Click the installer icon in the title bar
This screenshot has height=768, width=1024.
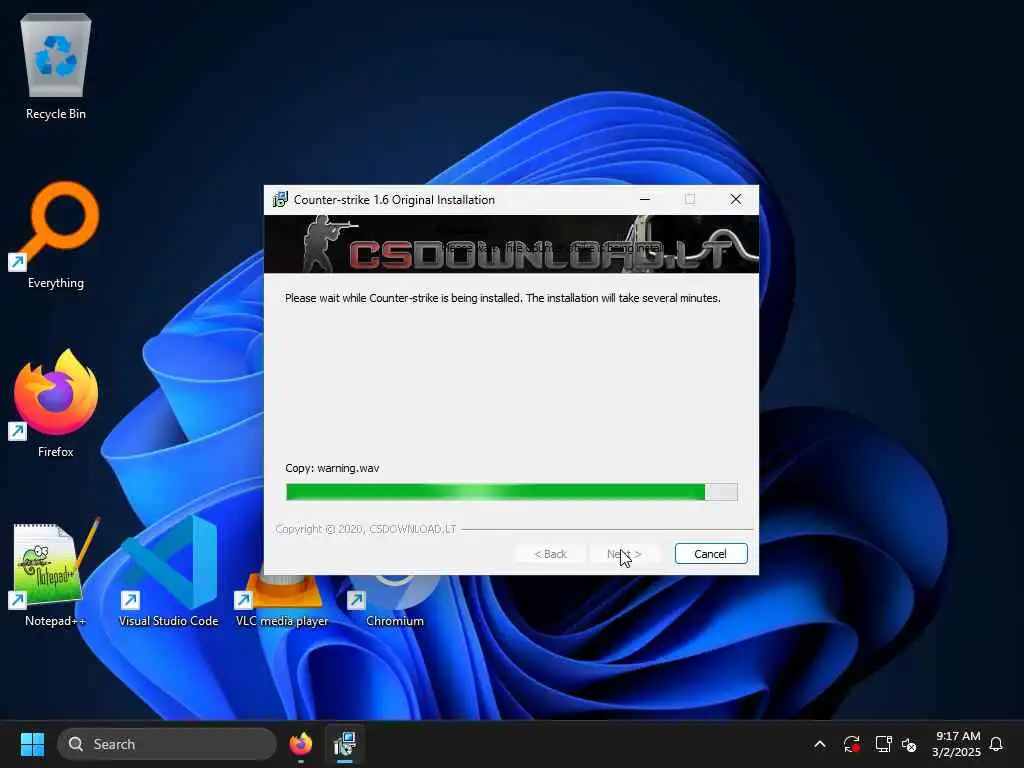point(280,199)
